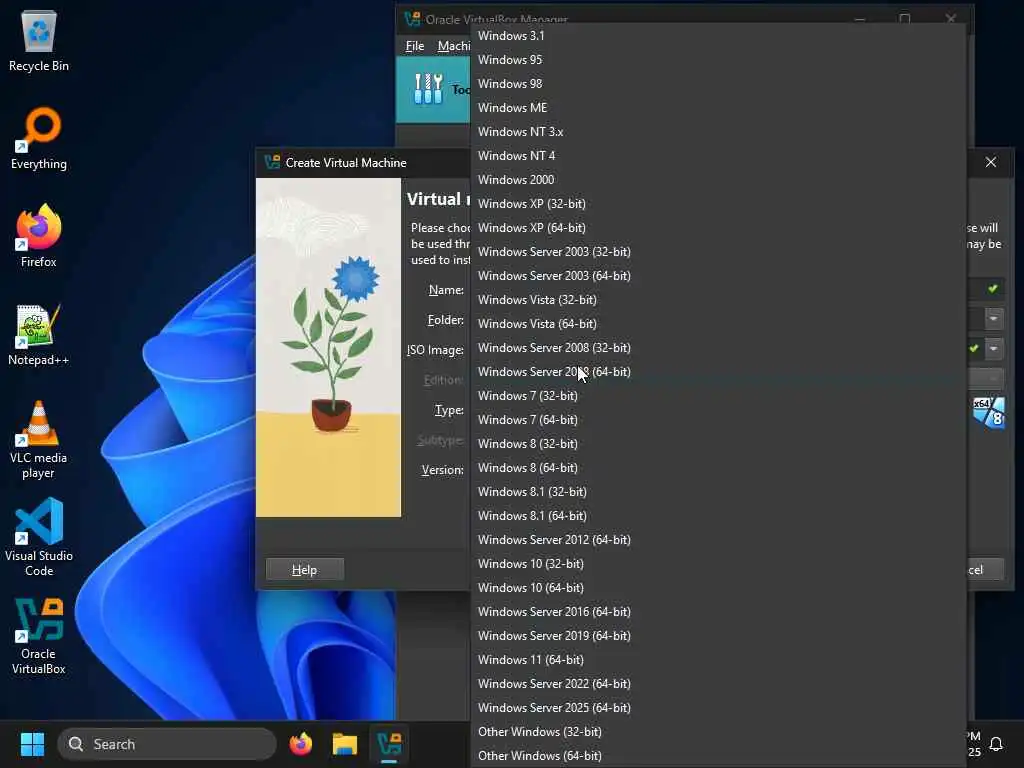This screenshot has height=768, width=1024.
Task: Select Windows NT 4 option
Action: point(718,155)
